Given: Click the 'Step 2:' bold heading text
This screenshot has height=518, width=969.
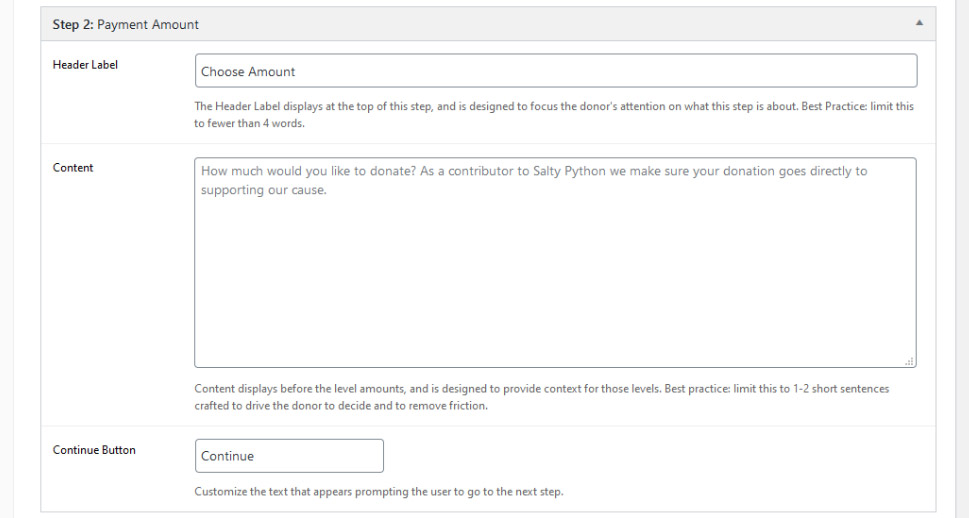Looking at the screenshot, I should [73, 24].
